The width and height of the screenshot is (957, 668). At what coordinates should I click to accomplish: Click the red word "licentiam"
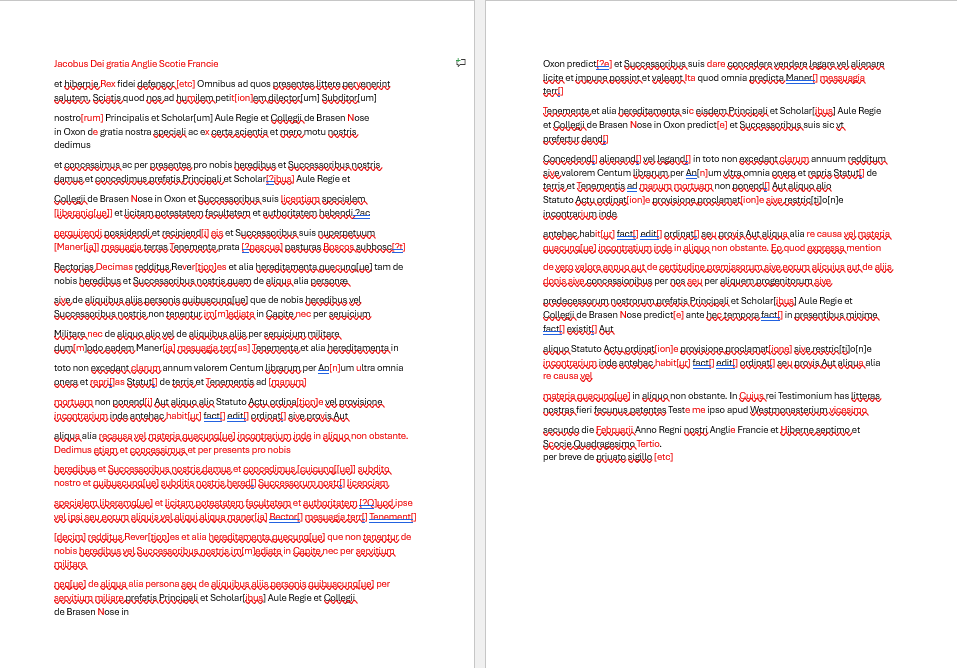click(x=300, y=198)
